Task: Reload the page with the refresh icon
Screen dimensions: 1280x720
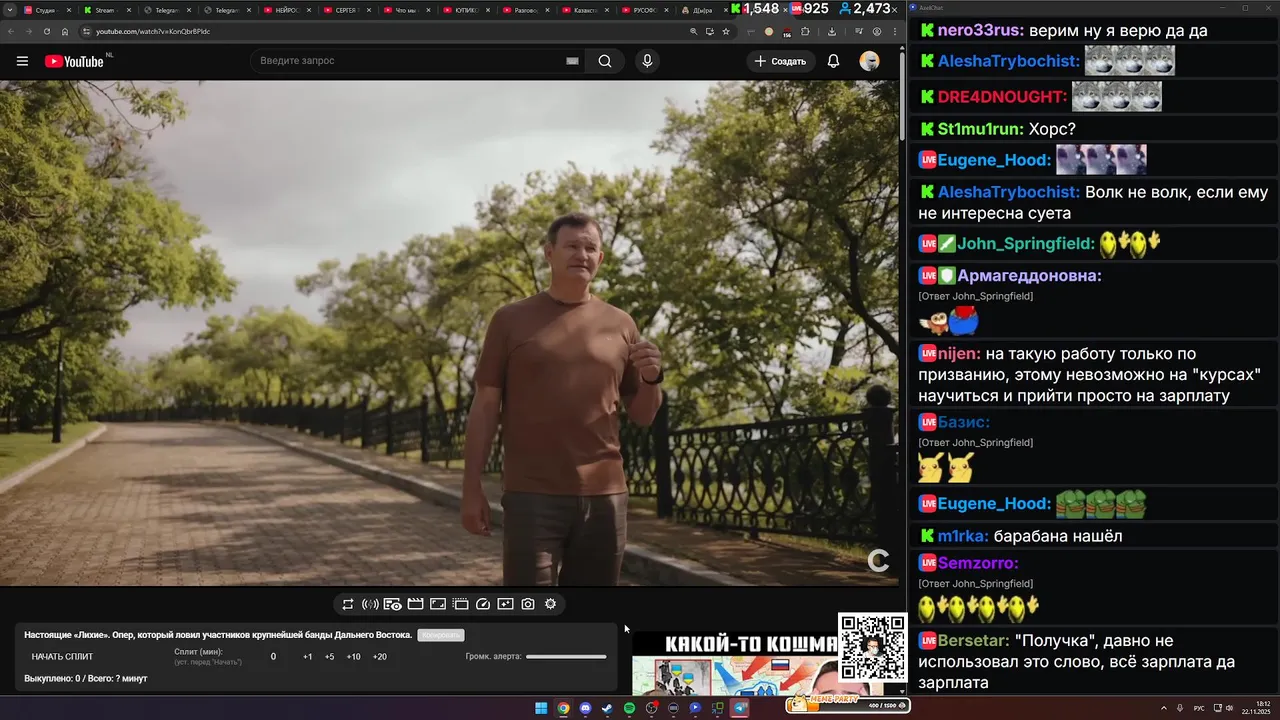Action: tap(47, 31)
